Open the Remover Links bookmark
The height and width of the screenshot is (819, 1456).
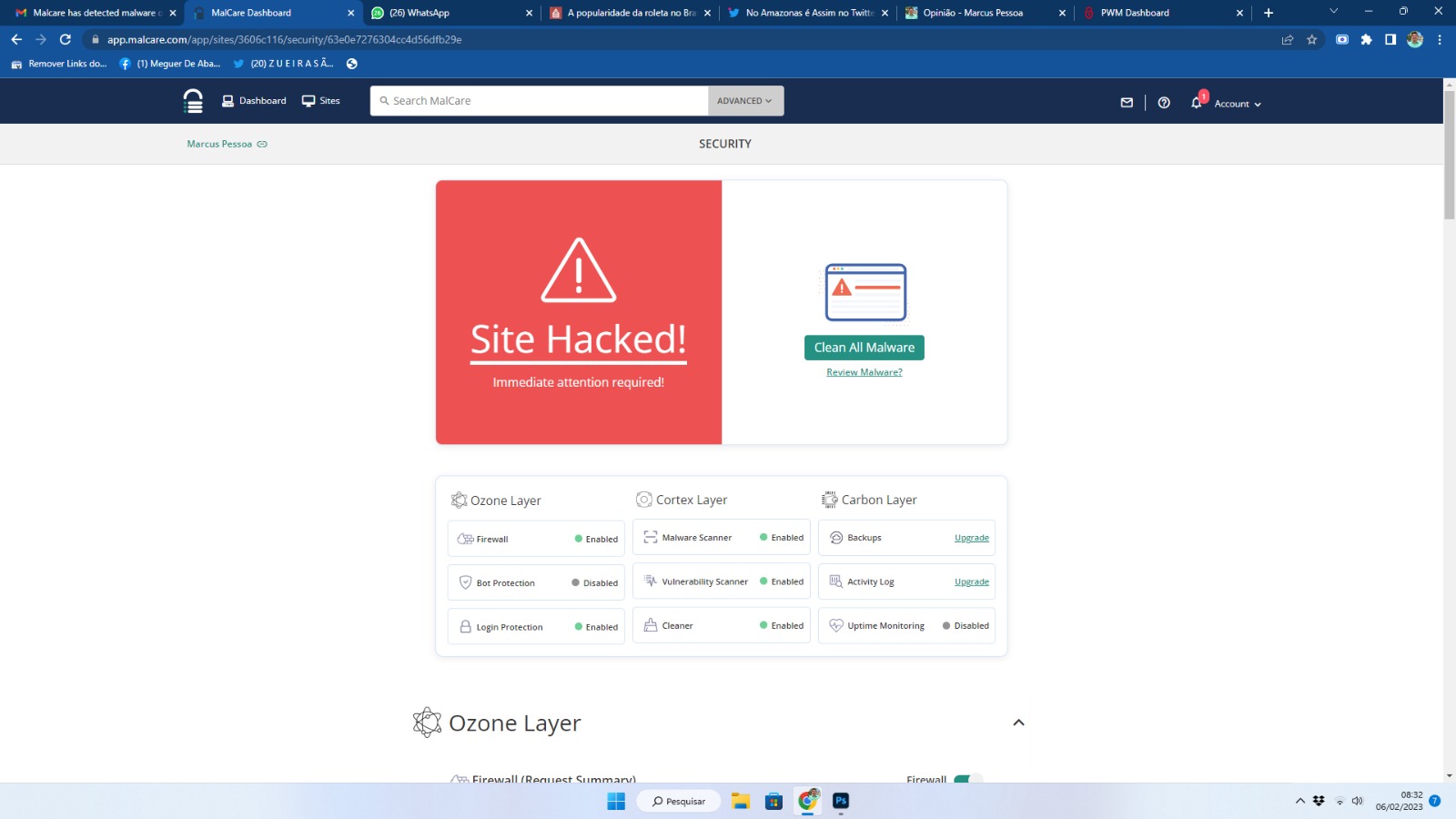59,64
